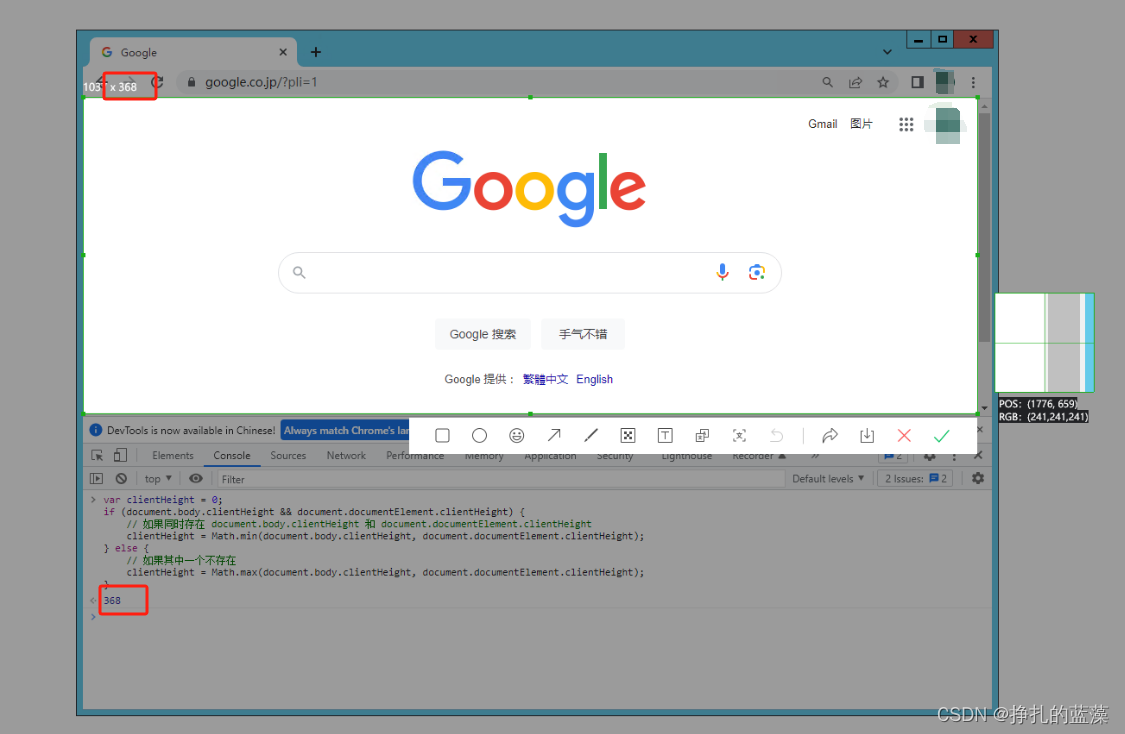Confirm the screenshot with the green checkmark

click(x=941, y=435)
